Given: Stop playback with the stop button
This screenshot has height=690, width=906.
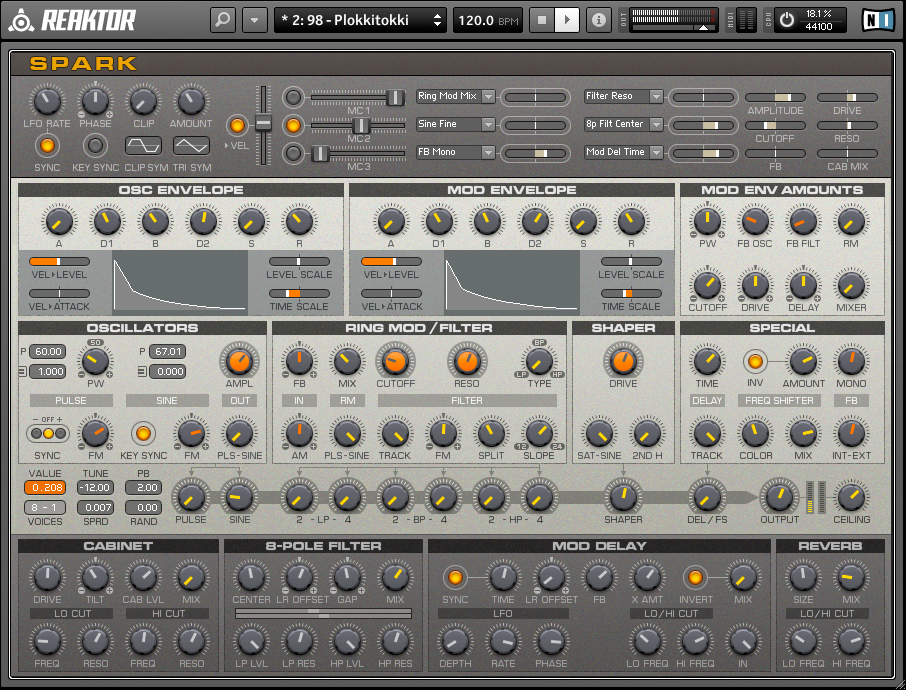Looking at the screenshot, I should tap(542, 20).
